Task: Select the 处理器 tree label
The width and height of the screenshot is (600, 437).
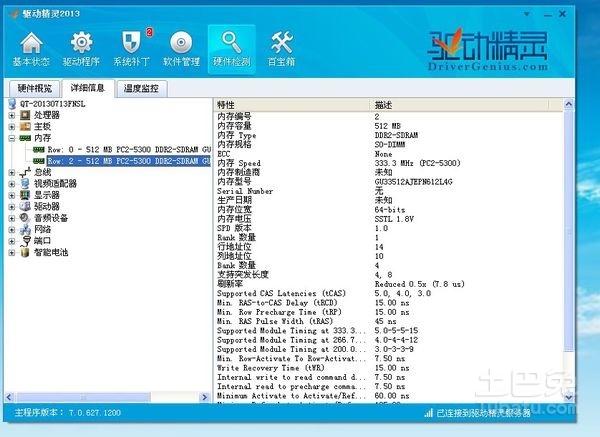Action: pyautogui.click(x=47, y=115)
